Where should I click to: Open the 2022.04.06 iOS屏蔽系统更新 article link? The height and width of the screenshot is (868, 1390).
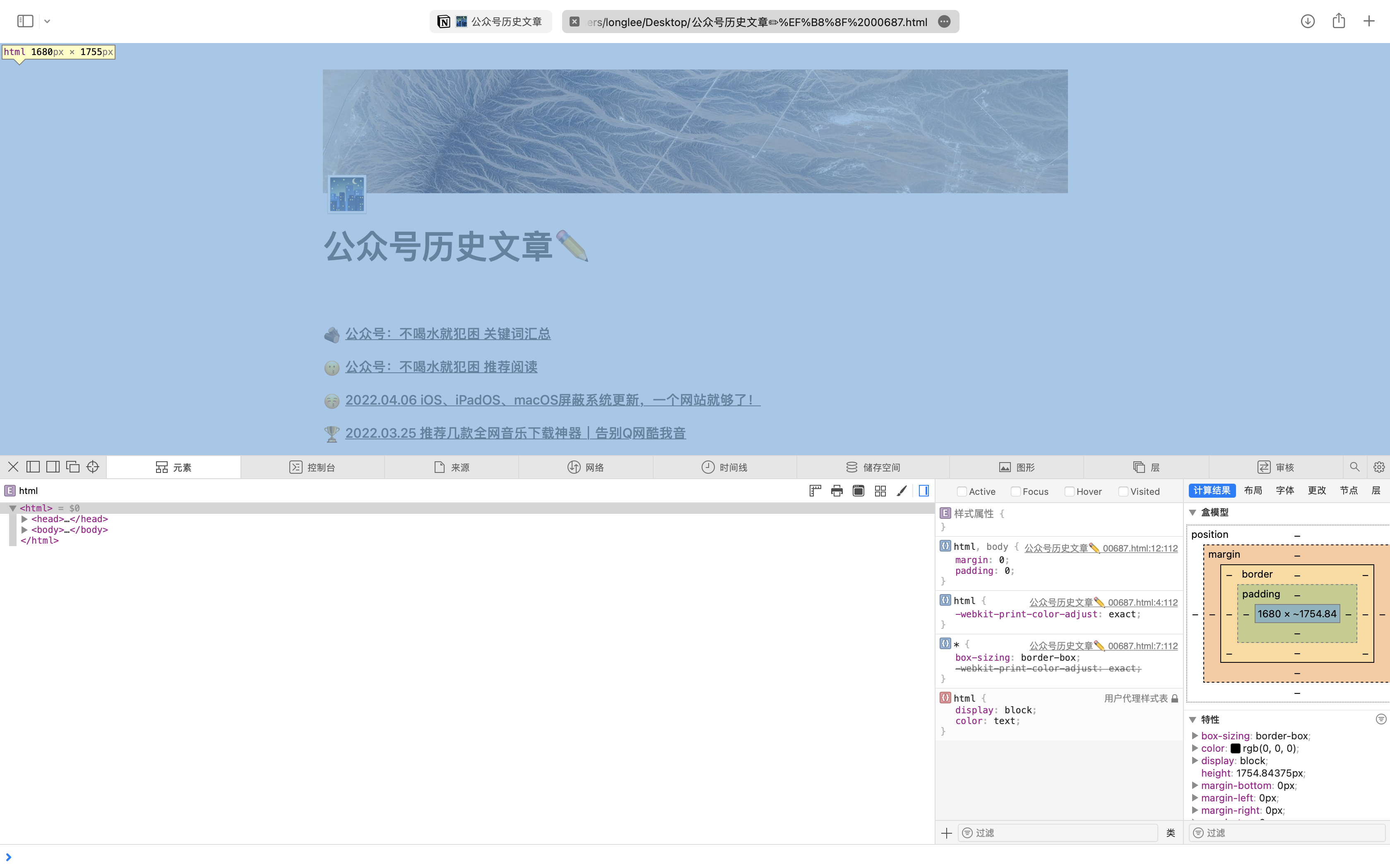(553, 400)
